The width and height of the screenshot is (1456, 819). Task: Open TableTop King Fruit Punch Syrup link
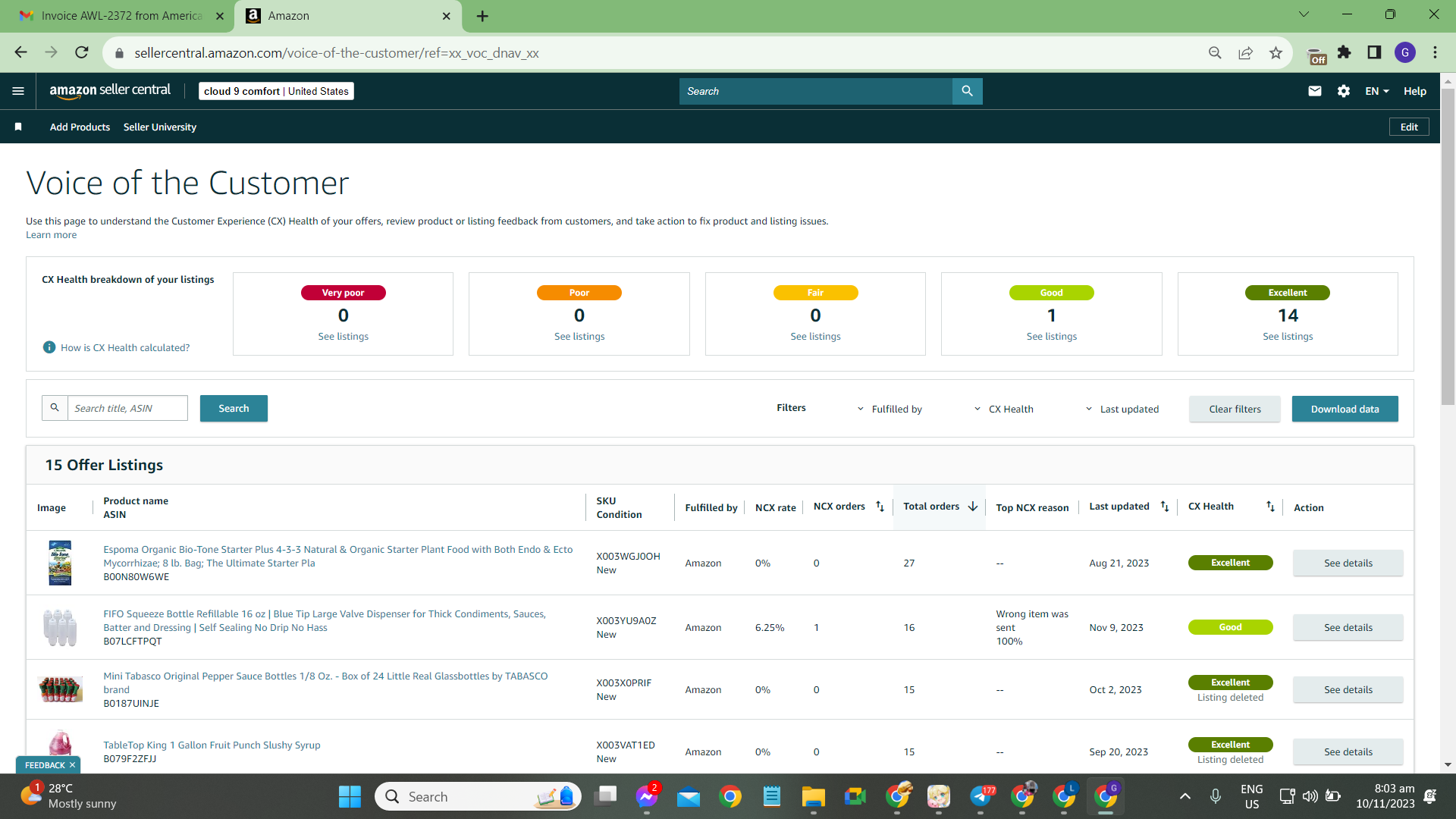tap(212, 745)
